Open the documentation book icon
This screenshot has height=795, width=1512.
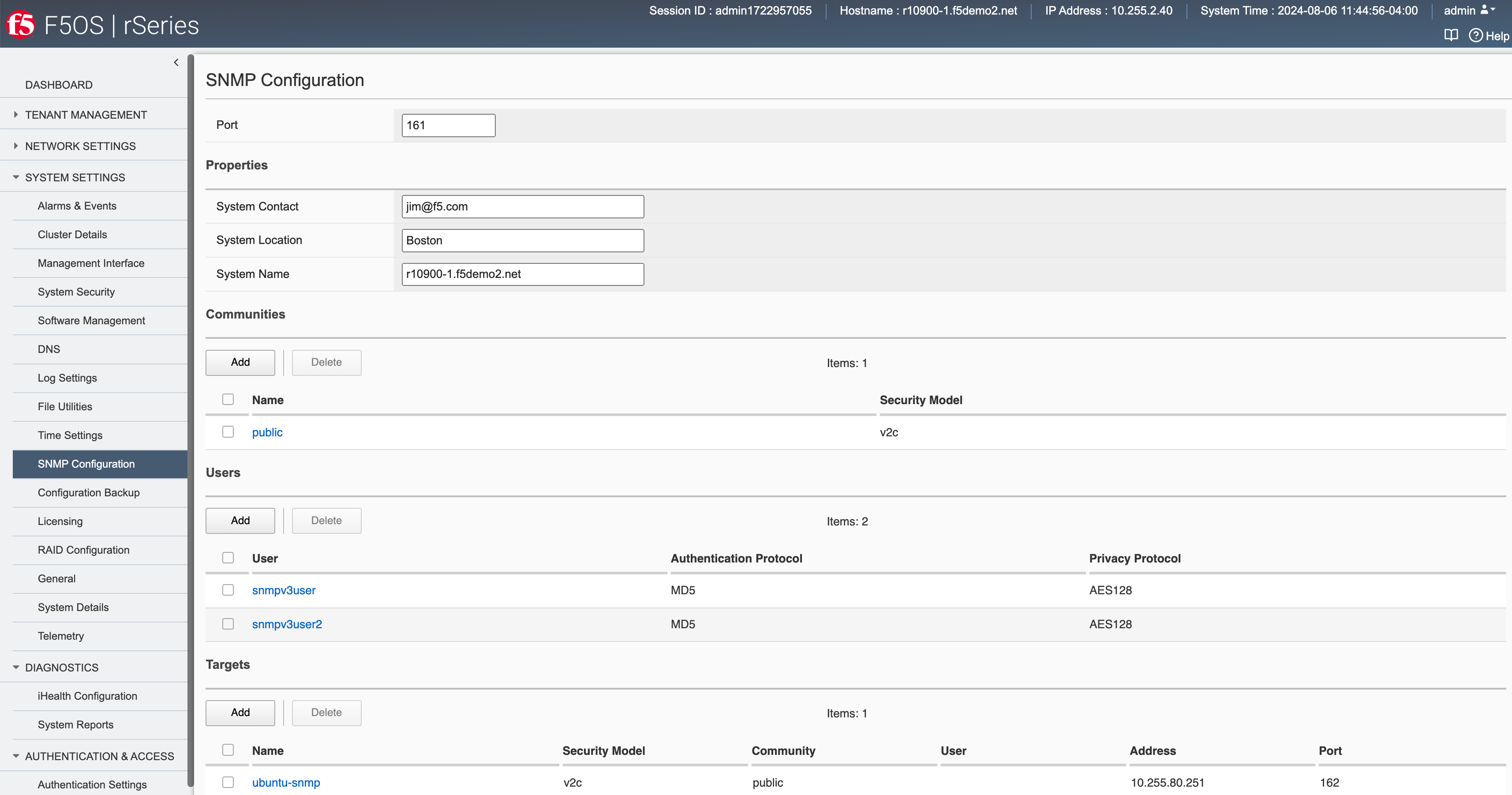[x=1451, y=36]
